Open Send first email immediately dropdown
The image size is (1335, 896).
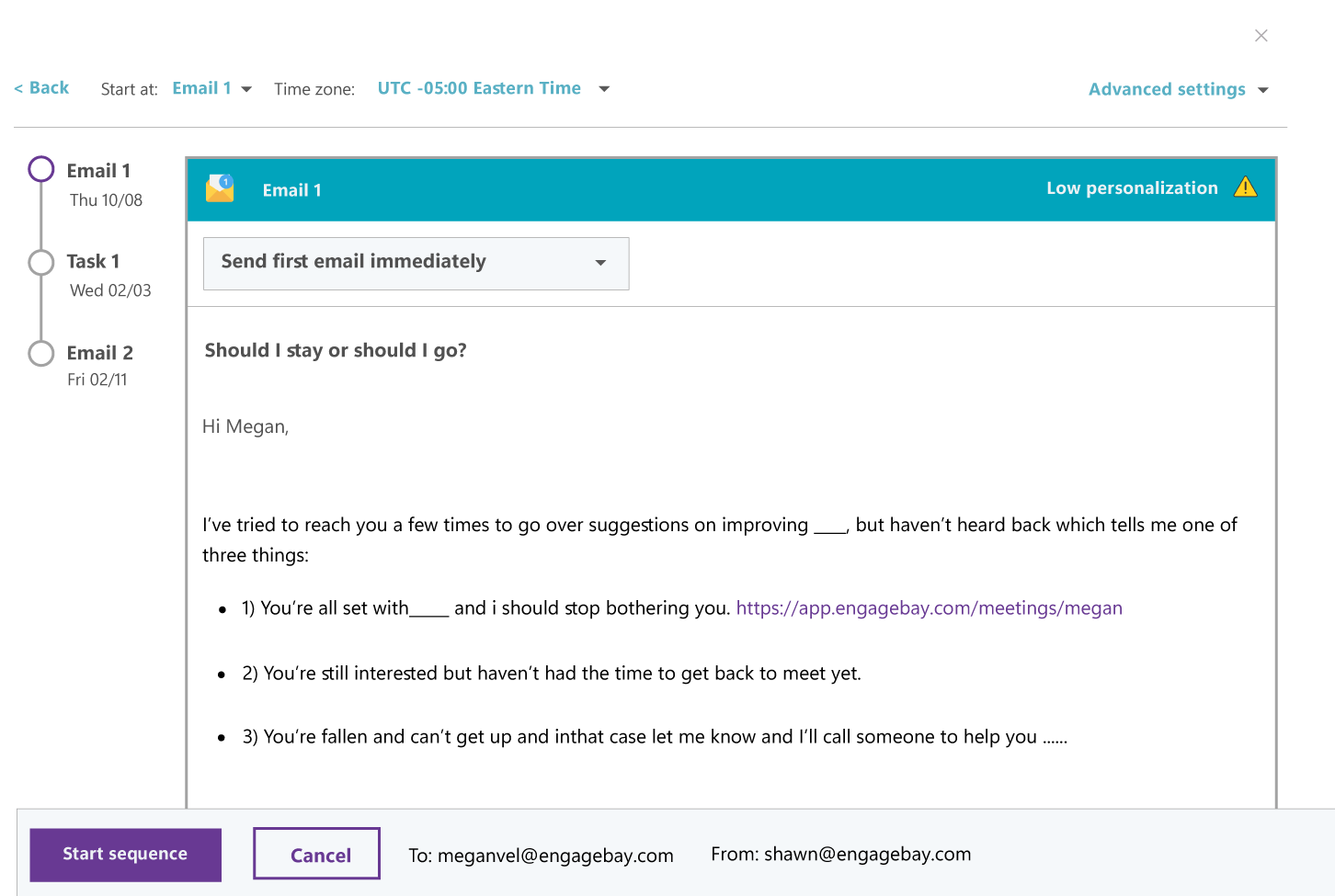point(416,263)
